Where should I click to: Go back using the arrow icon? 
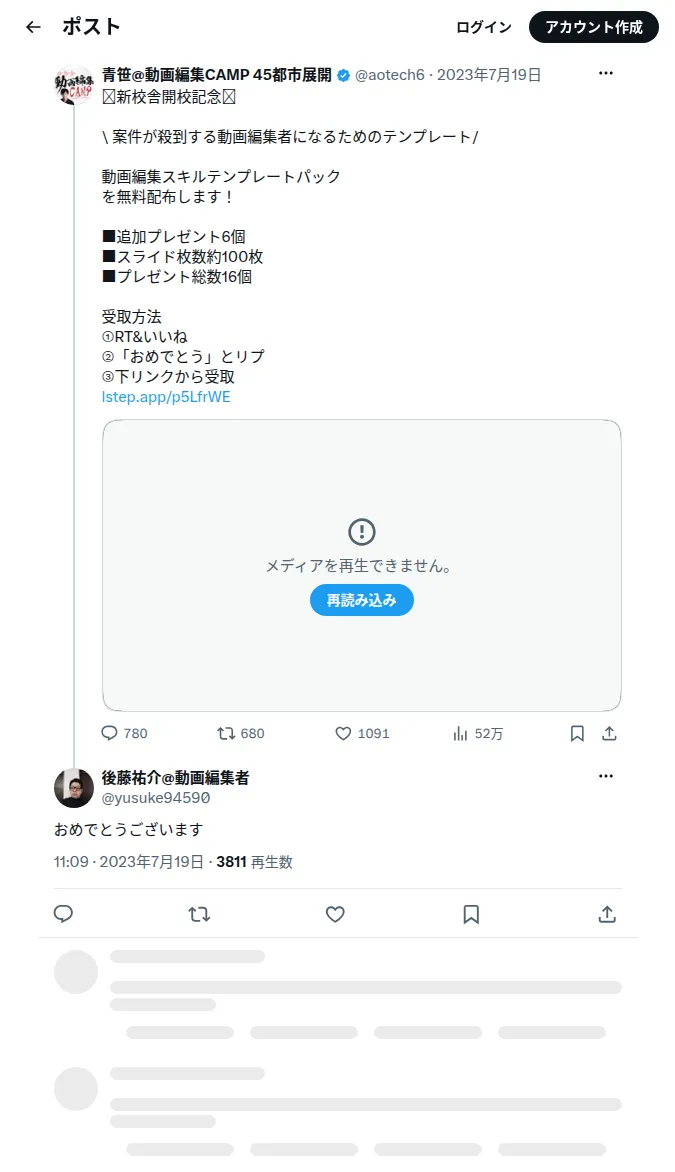[33, 27]
